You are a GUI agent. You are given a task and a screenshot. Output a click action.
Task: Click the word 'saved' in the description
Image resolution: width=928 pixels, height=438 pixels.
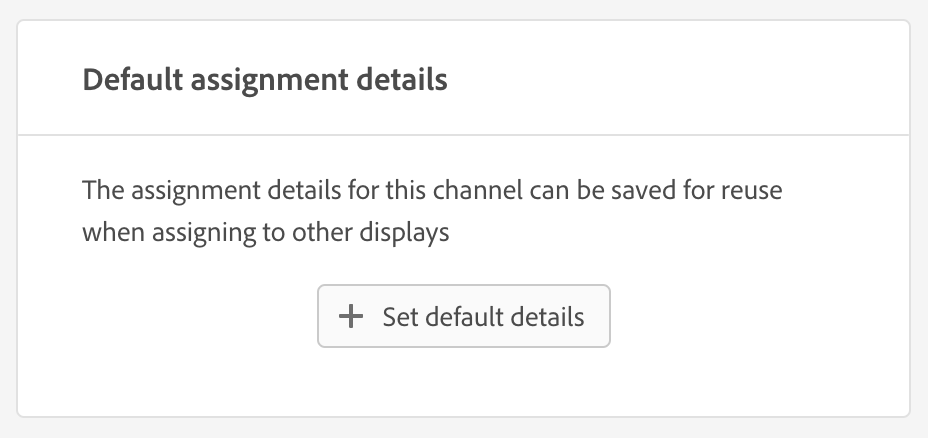[x=633, y=190]
